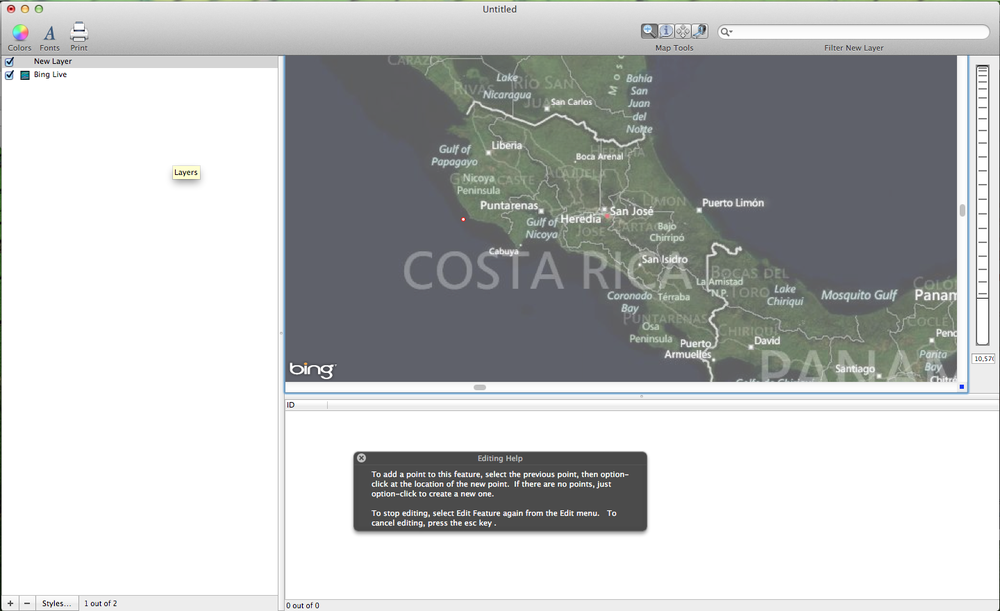The height and width of the screenshot is (611, 1000).
Task: Open the Styles... dialog
Action: coord(57,603)
